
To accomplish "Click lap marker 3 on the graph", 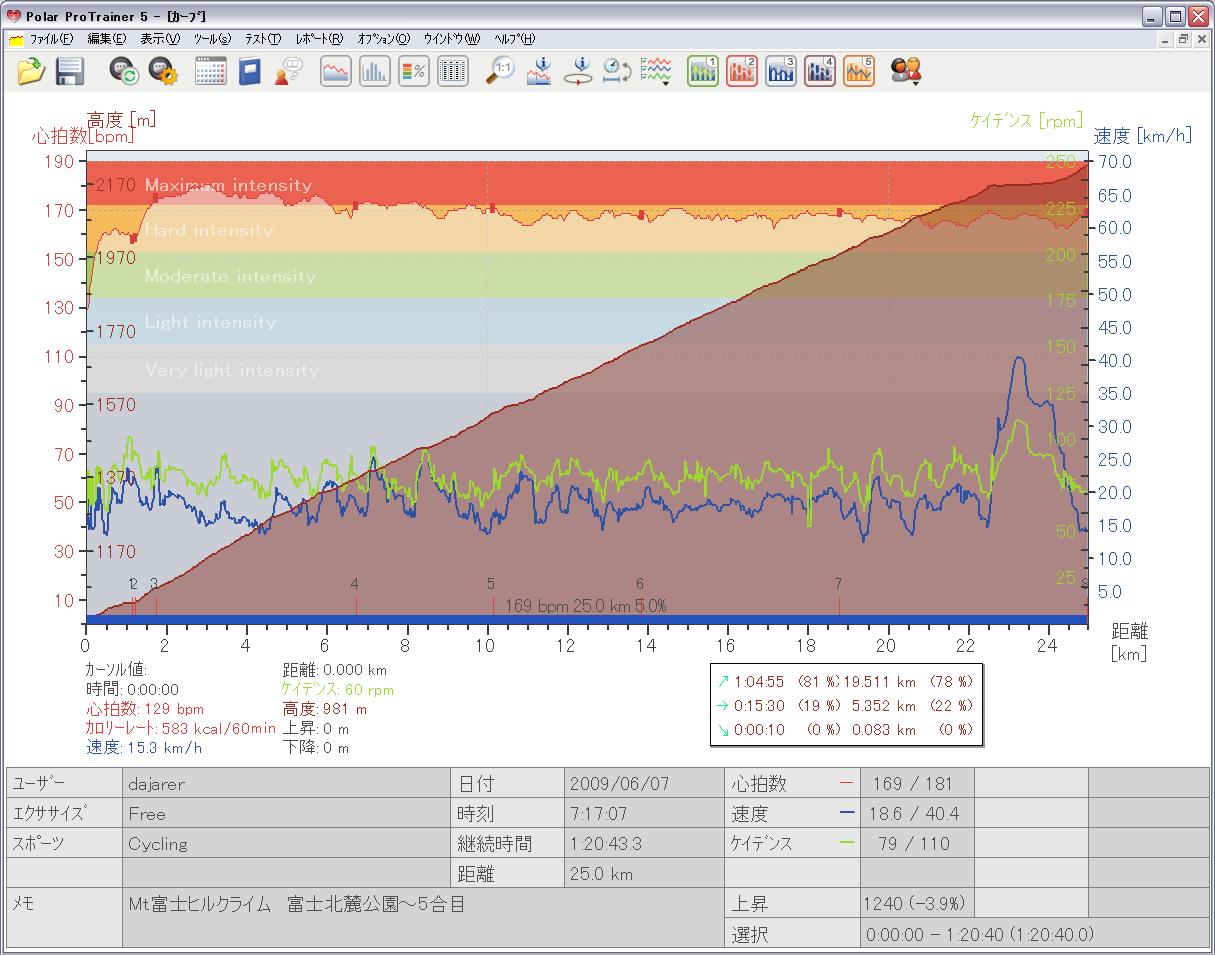I will coord(154,584).
